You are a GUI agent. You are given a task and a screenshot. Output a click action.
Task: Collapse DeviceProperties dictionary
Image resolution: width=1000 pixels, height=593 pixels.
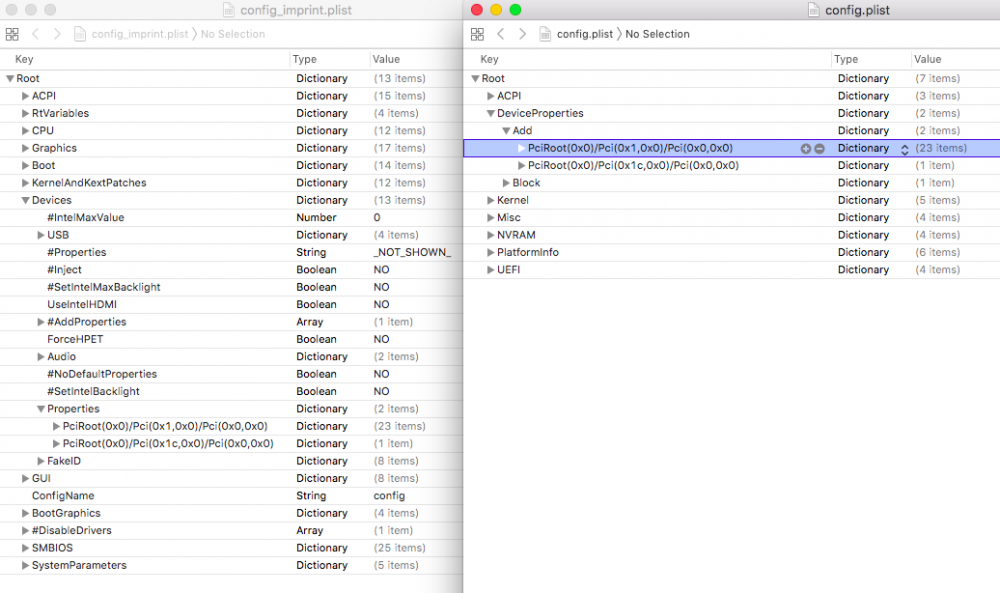point(490,113)
